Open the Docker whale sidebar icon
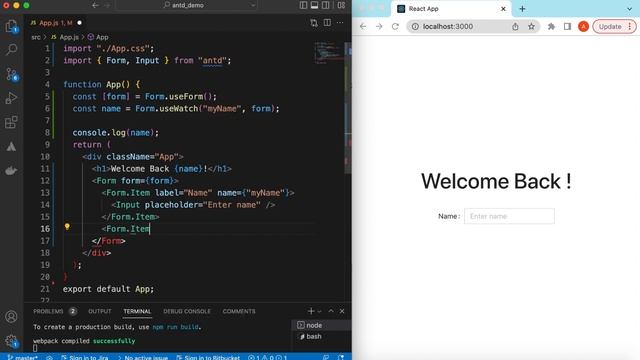Image resolution: width=640 pixels, height=360 pixels. tap(11, 171)
